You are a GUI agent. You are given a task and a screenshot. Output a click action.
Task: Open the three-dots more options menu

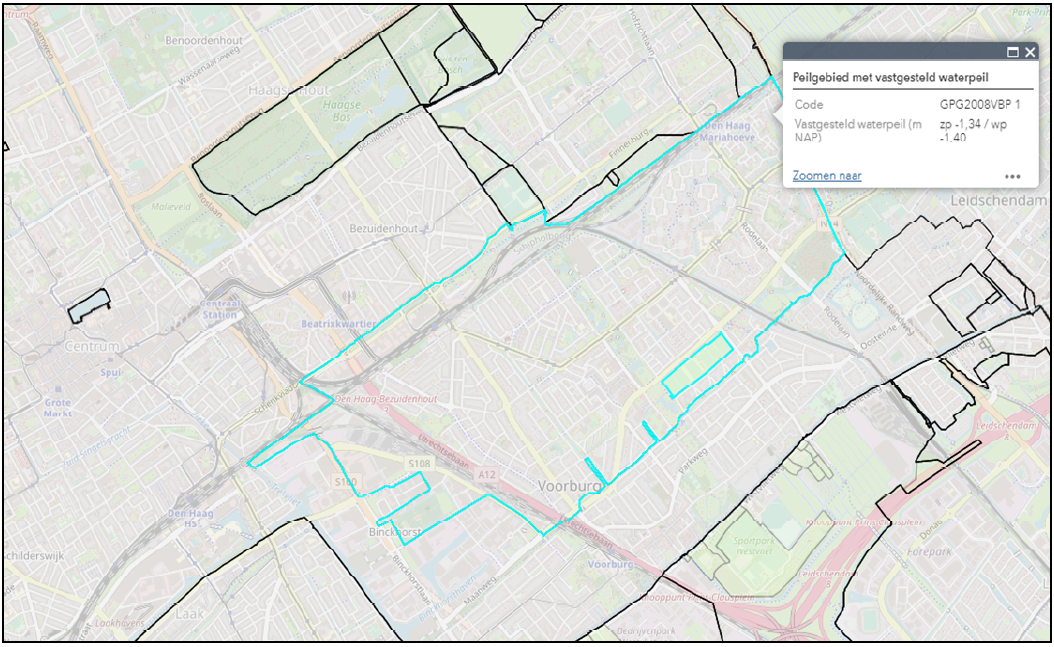click(x=1013, y=177)
